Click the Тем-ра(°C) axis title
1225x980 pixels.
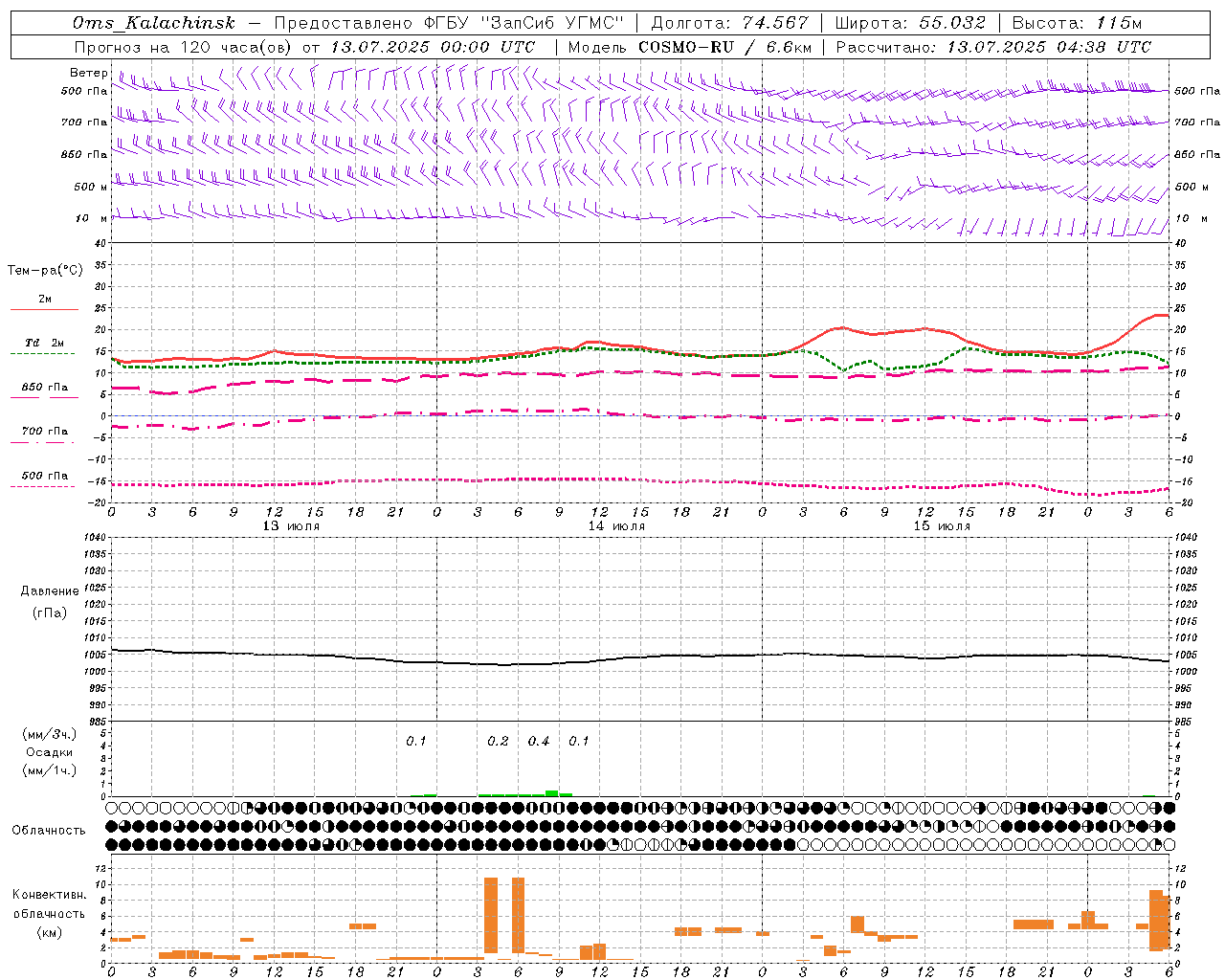[45, 270]
